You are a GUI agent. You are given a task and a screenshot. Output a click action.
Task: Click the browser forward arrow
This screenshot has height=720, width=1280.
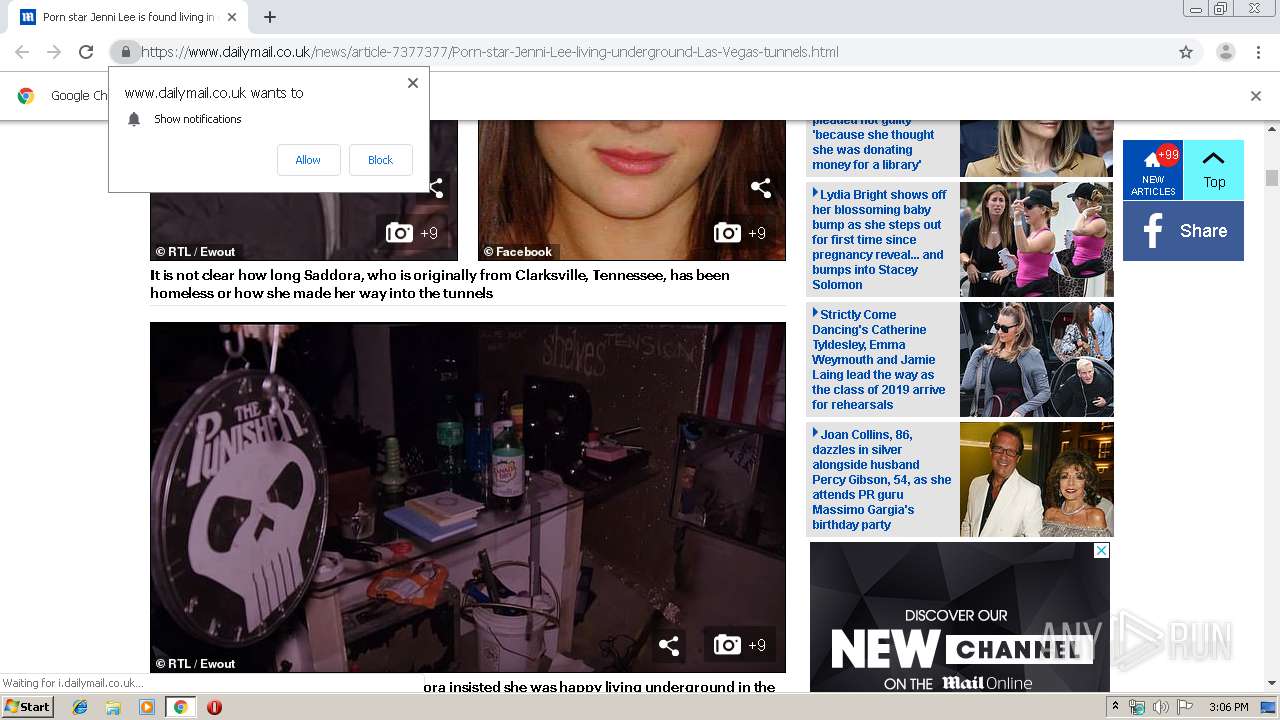point(54,52)
